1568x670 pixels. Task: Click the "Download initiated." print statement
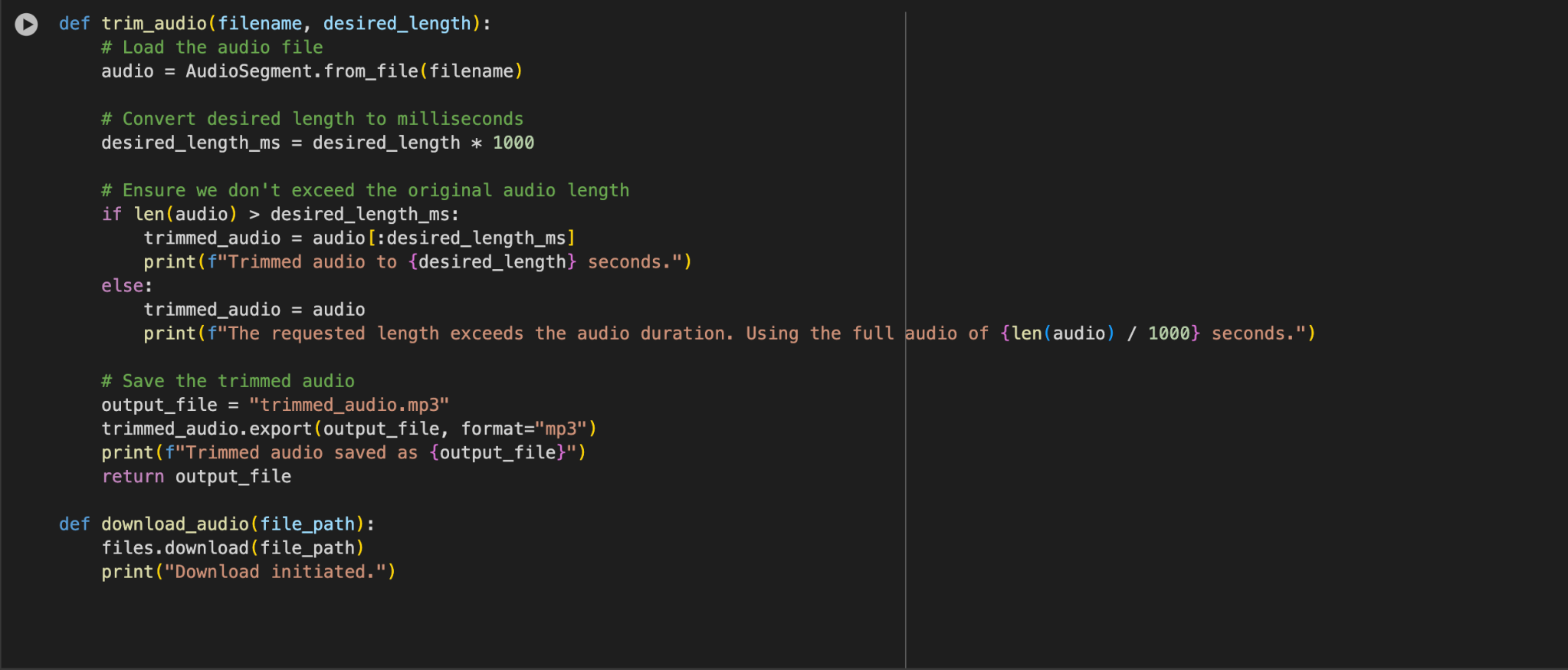point(248,571)
